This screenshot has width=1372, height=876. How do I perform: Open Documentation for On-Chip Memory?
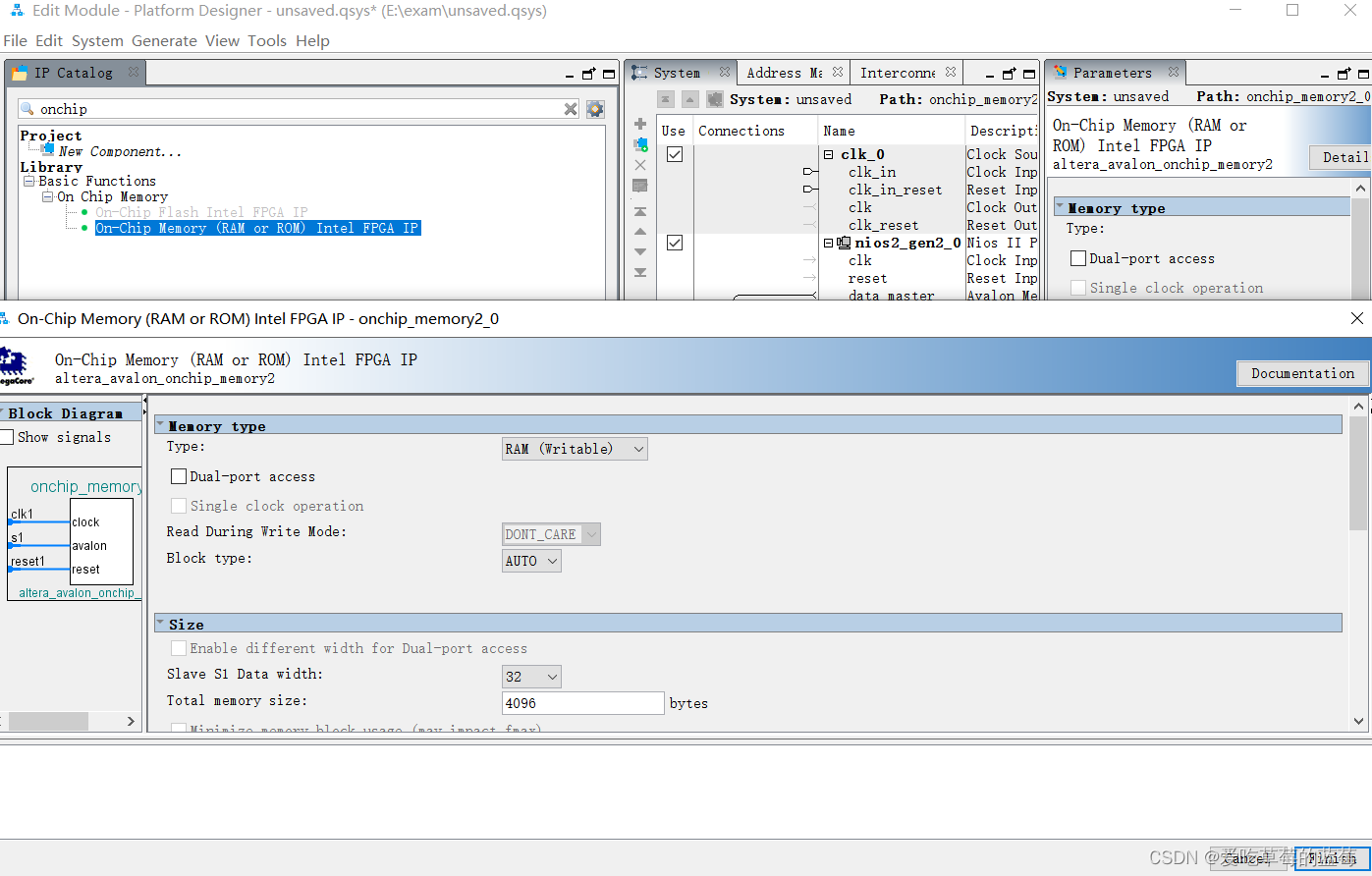tap(1302, 373)
